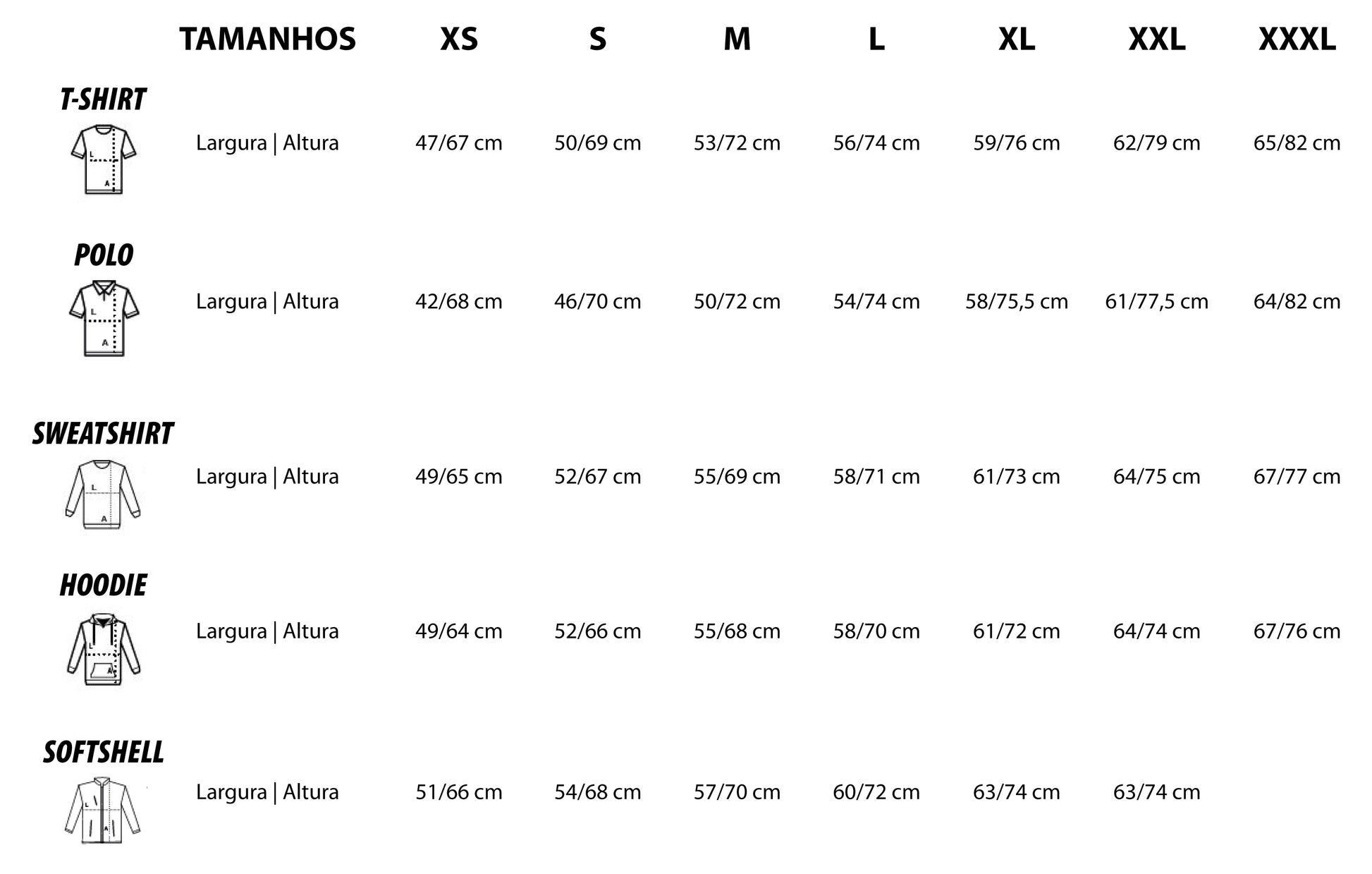
Task: Click the Softshell jacket icon
Action: pos(103,810)
